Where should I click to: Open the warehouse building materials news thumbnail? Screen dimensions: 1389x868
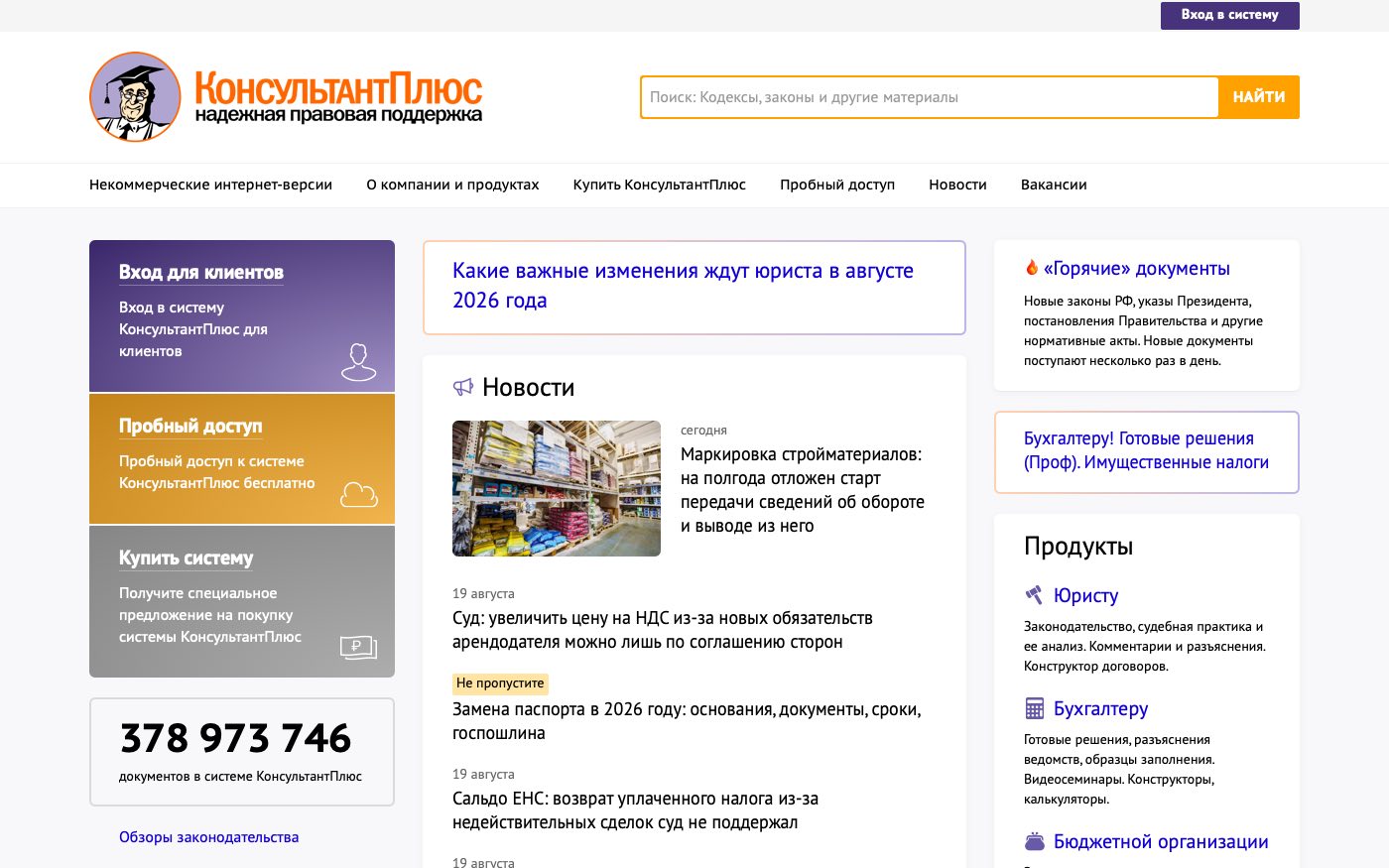click(x=557, y=488)
